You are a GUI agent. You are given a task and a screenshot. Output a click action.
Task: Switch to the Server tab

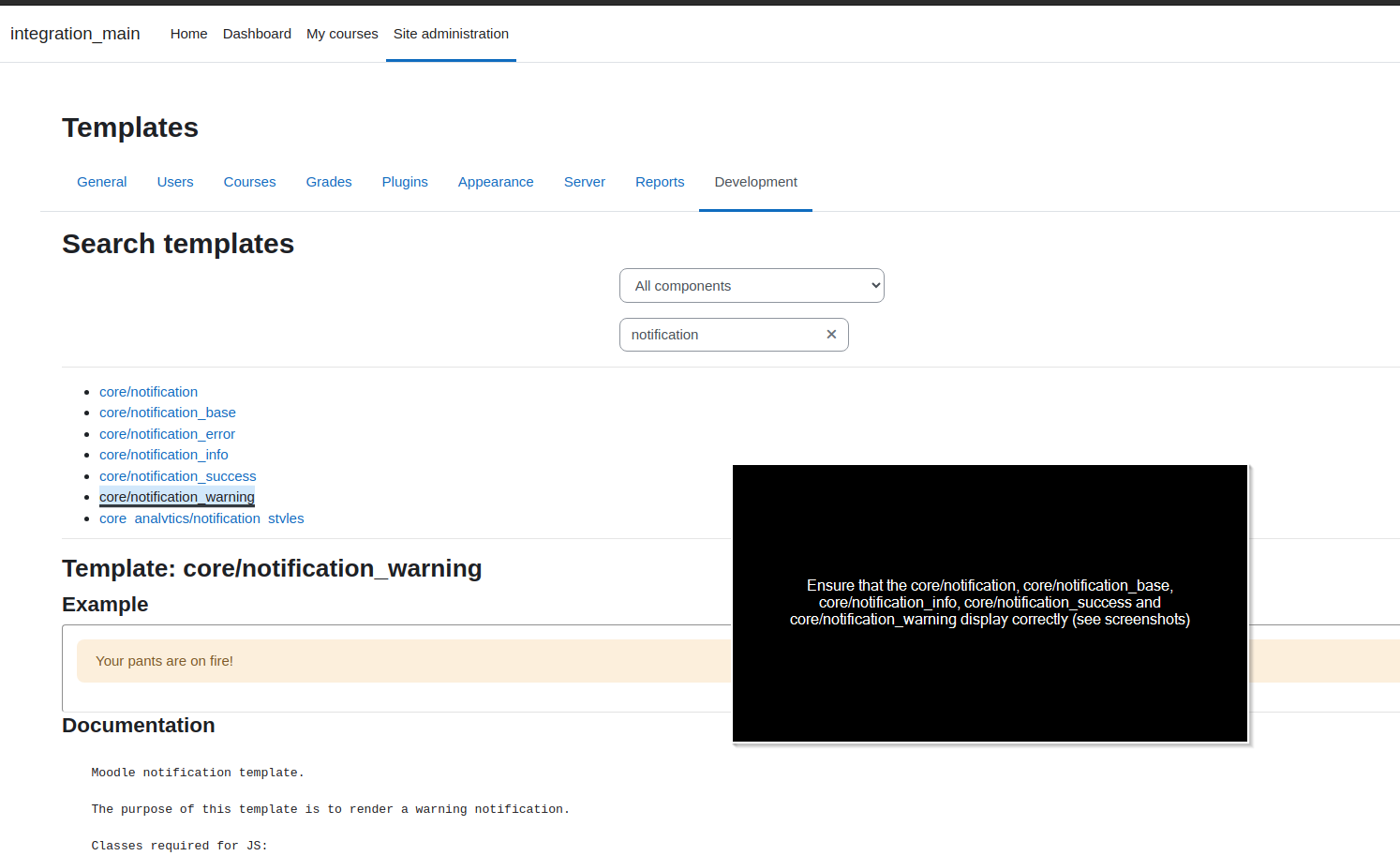pos(585,182)
